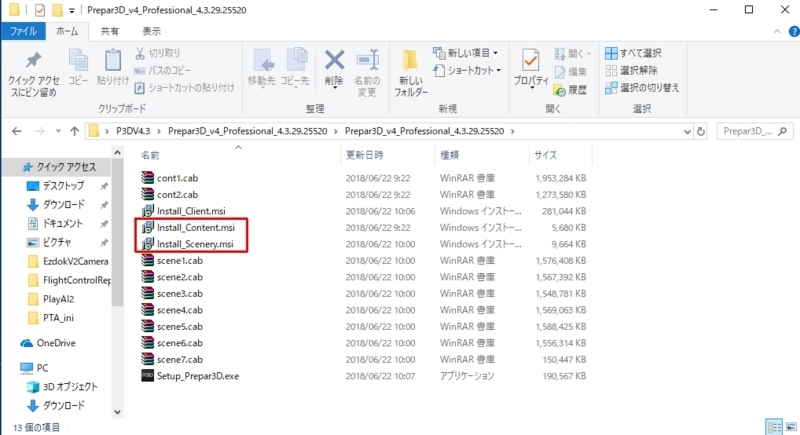Click Open (開く) ribbon button
Screen dimensions: 800x435
[571, 54]
